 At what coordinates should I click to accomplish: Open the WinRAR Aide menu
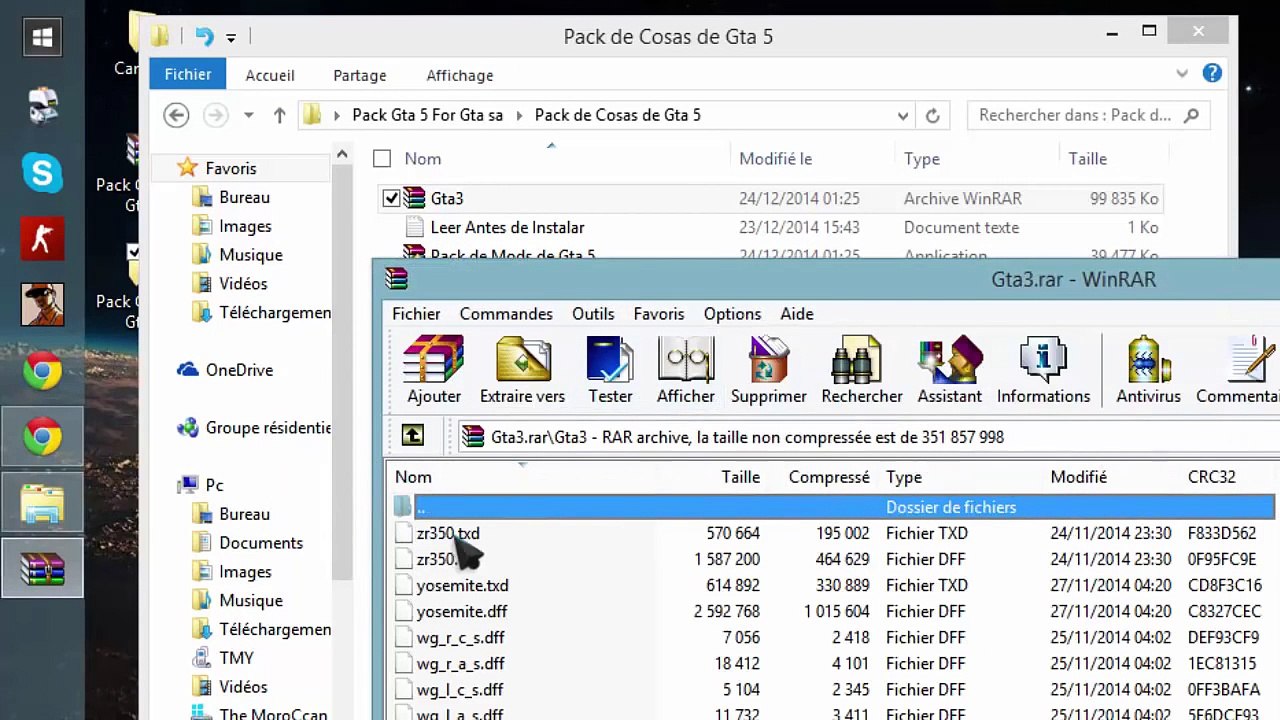pos(797,313)
